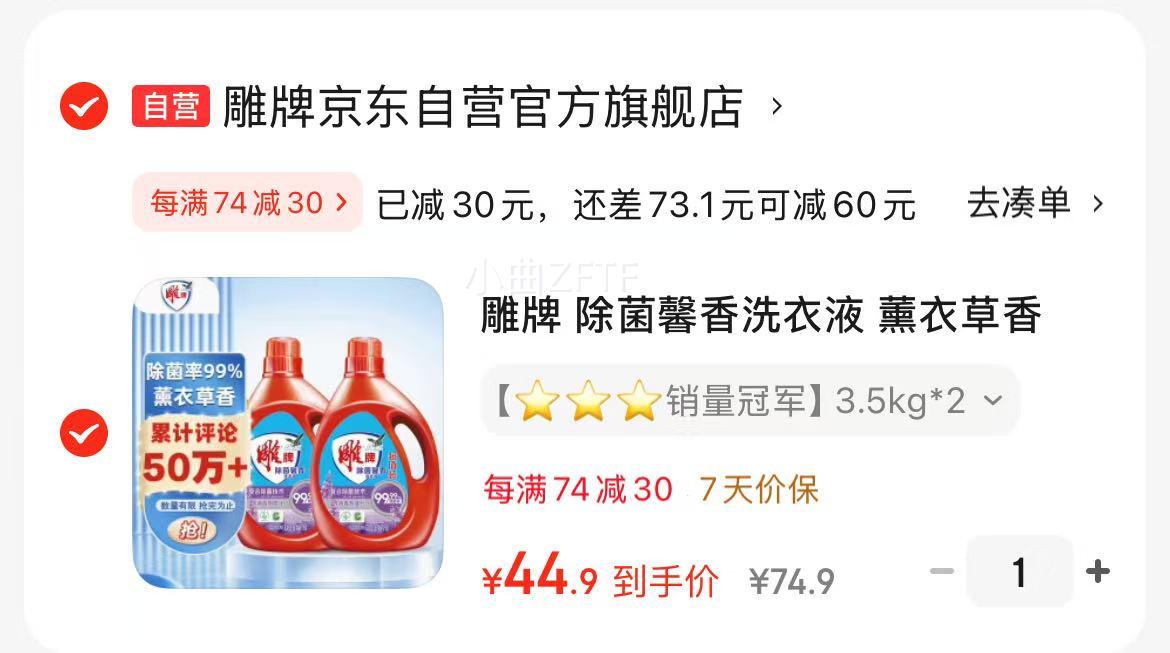Viewport: 1170px width, 653px height.
Task: Click the down chevron in the spec selector
Action: pos(992,401)
